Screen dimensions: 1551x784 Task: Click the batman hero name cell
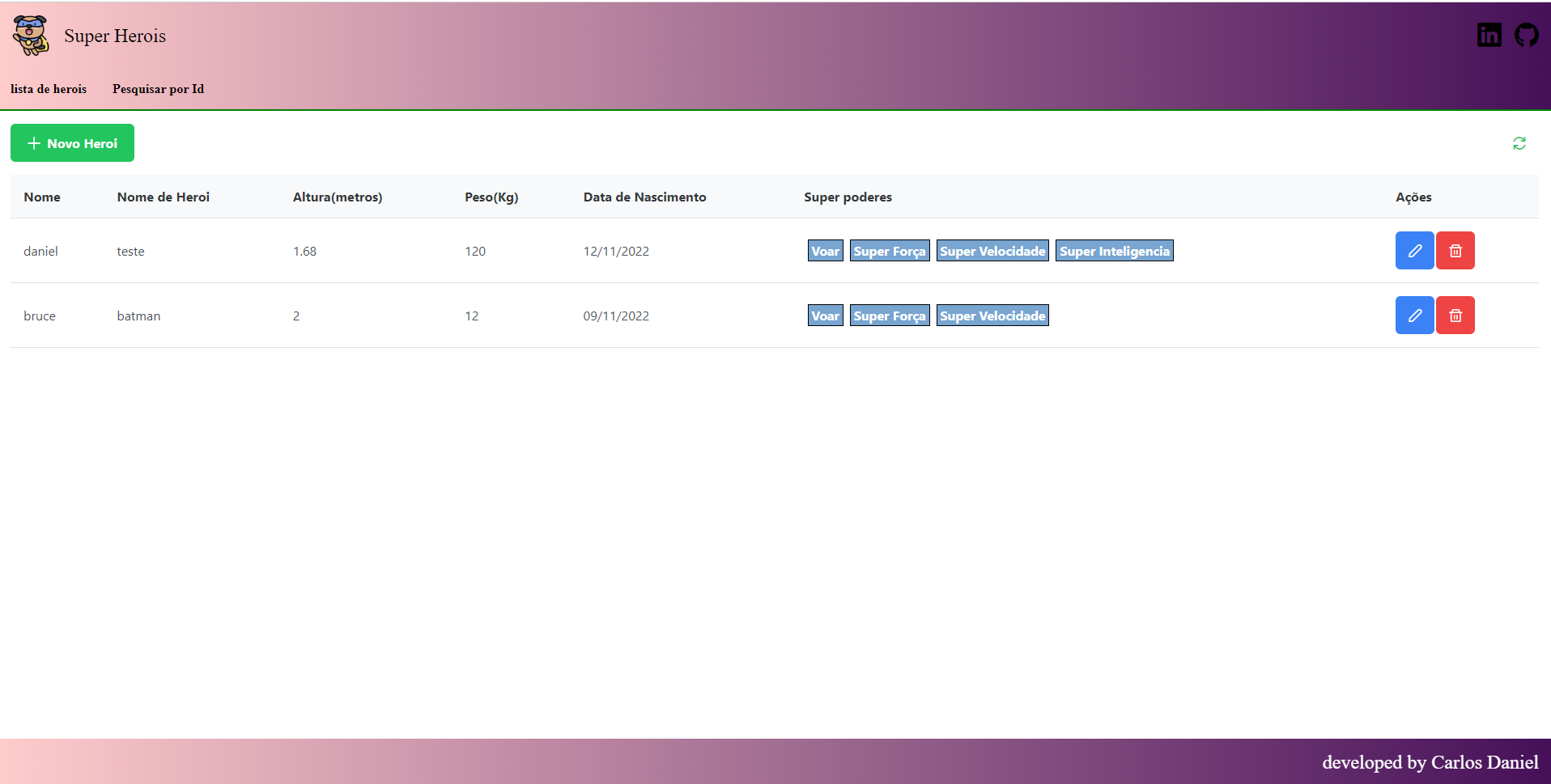click(138, 316)
